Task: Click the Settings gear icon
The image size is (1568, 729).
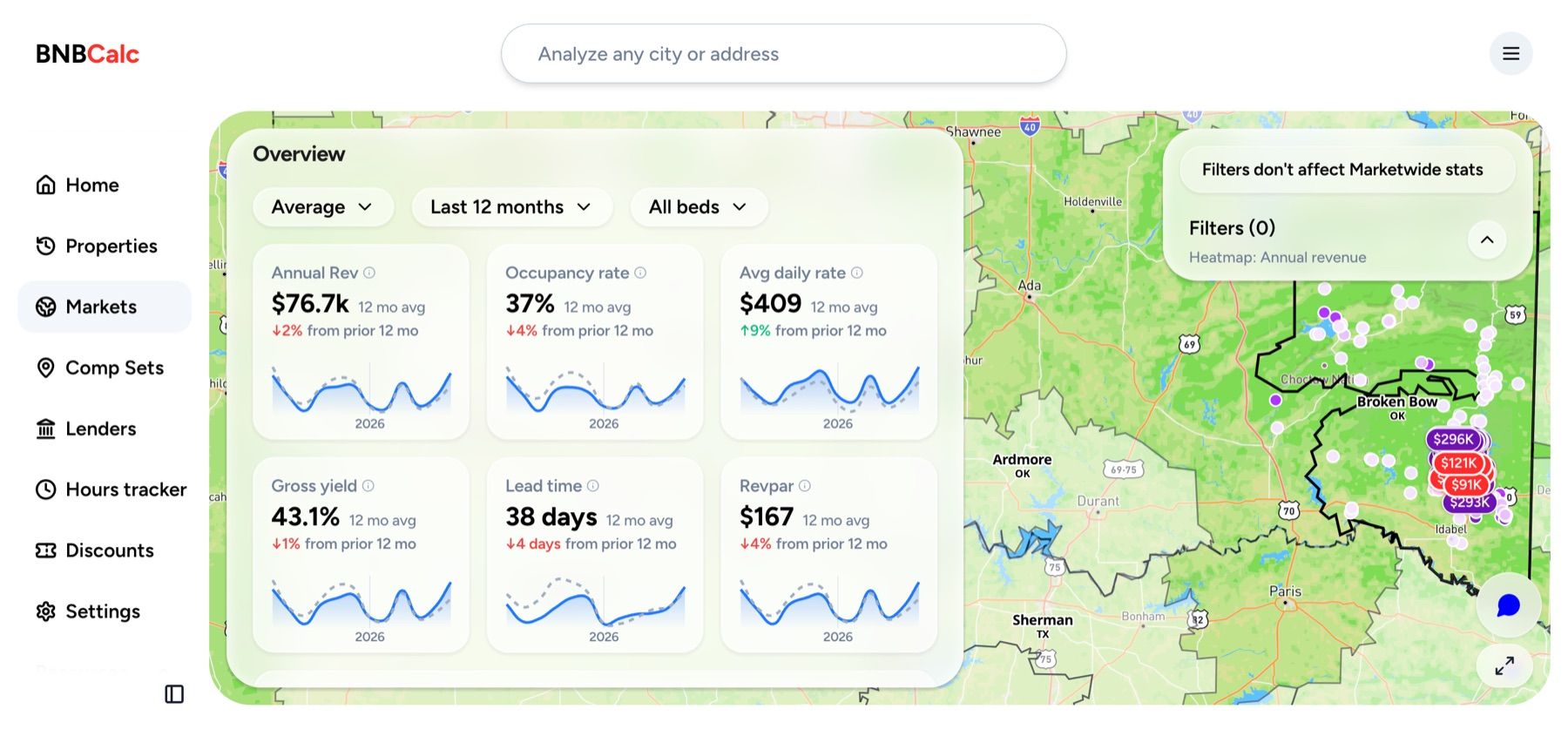Action: tap(46, 611)
